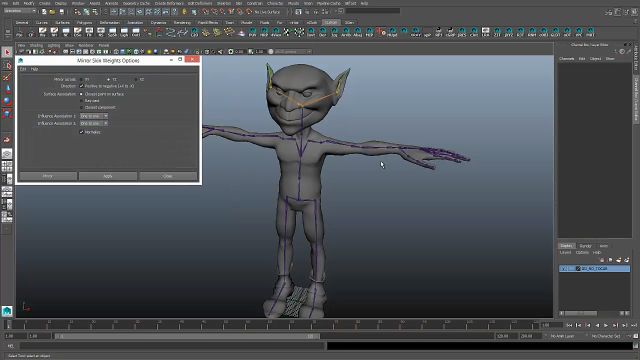Toggle layer visibility V box in Layer Editor
The image size is (640, 360).
pyautogui.click(x=564, y=269)
